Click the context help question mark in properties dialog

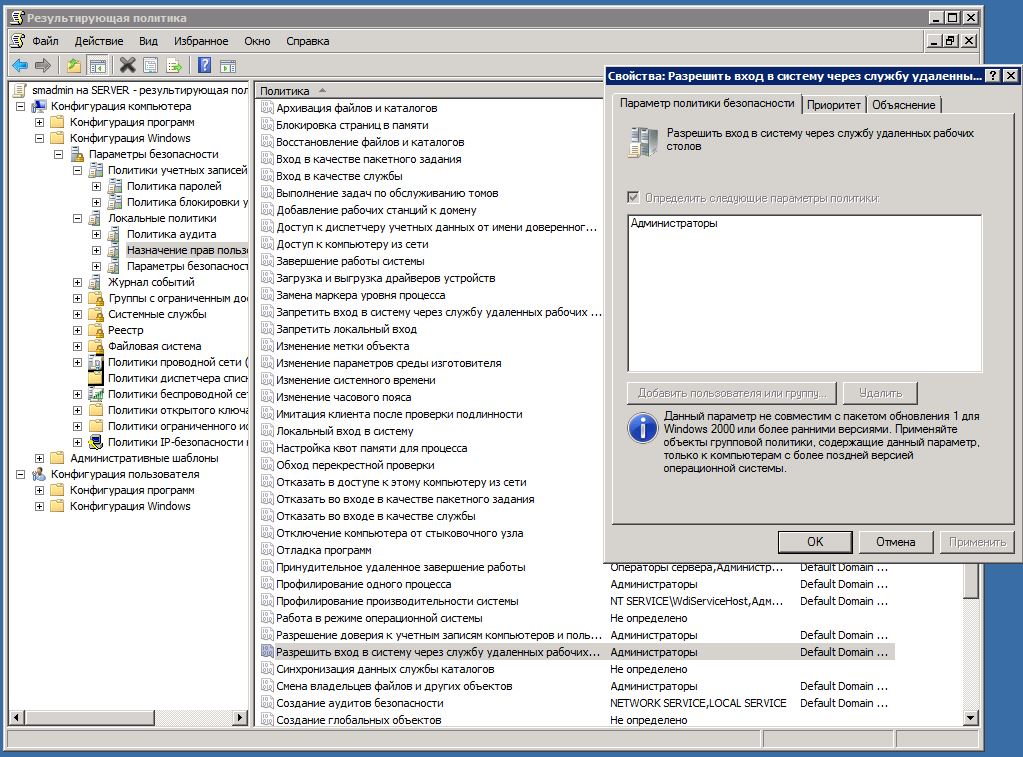click(992, 76)
